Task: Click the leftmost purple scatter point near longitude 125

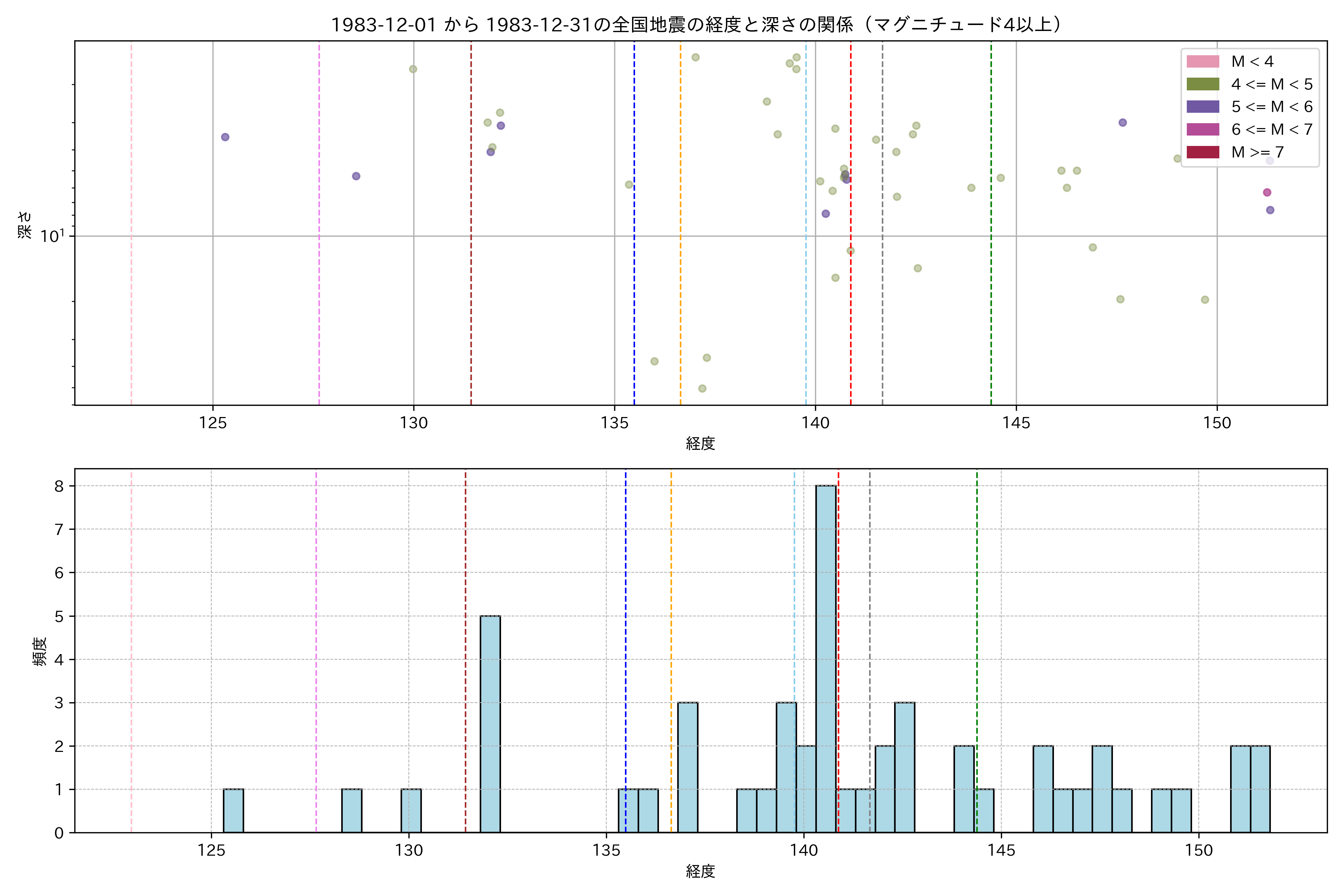Action: [x=225, y=137]
